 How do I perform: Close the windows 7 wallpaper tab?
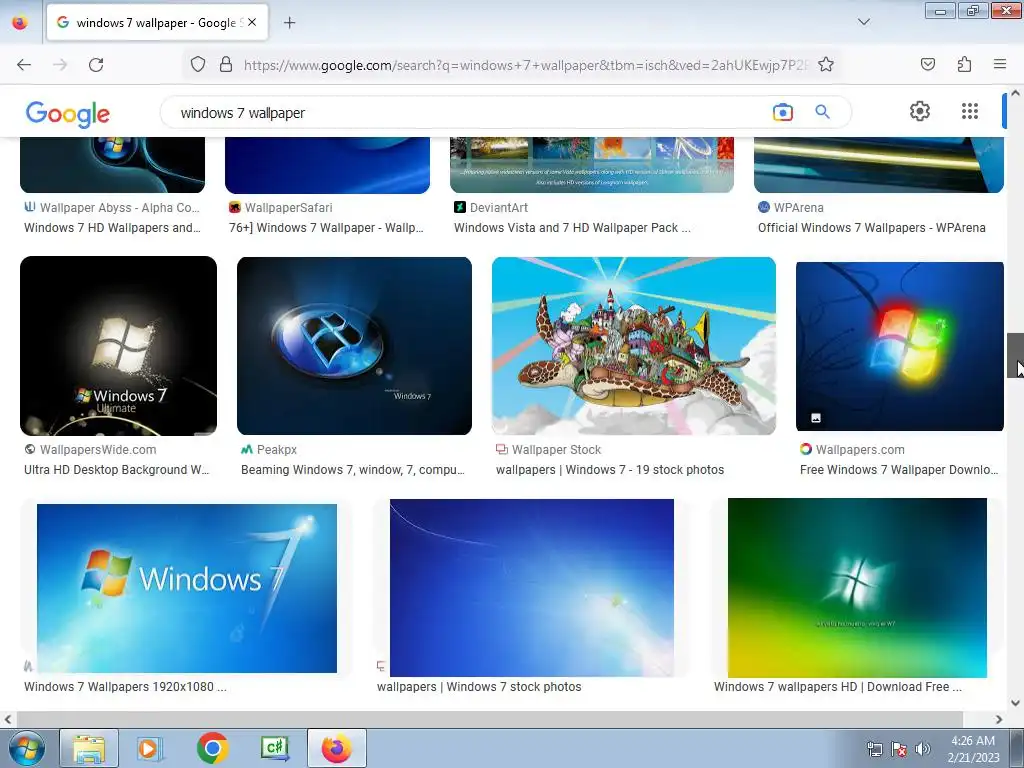(x=252, y=22)
